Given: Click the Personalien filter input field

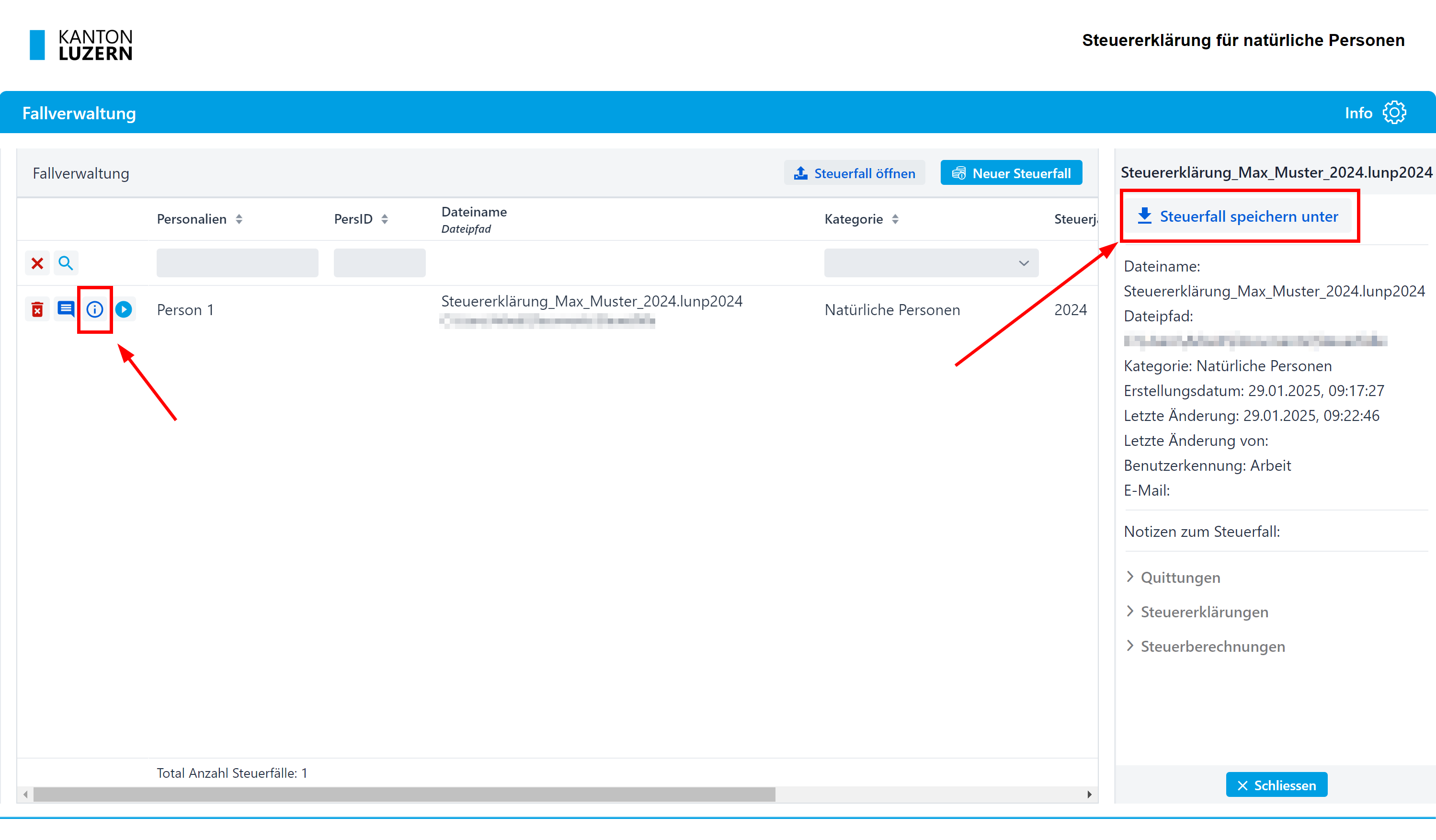Looking at the screenshot, I should [x=237, y=263].
